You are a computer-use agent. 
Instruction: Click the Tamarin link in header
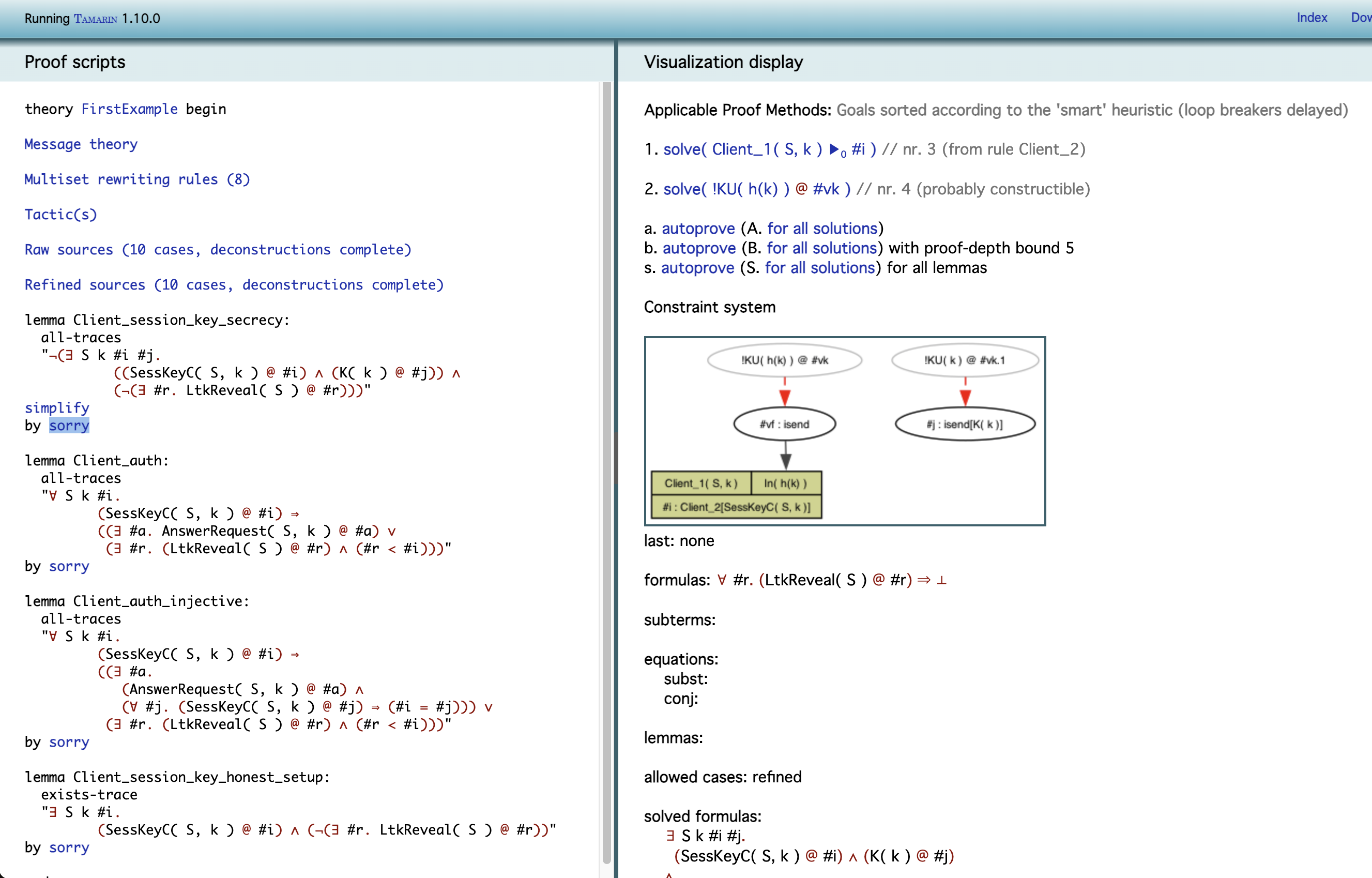[95, 19]
